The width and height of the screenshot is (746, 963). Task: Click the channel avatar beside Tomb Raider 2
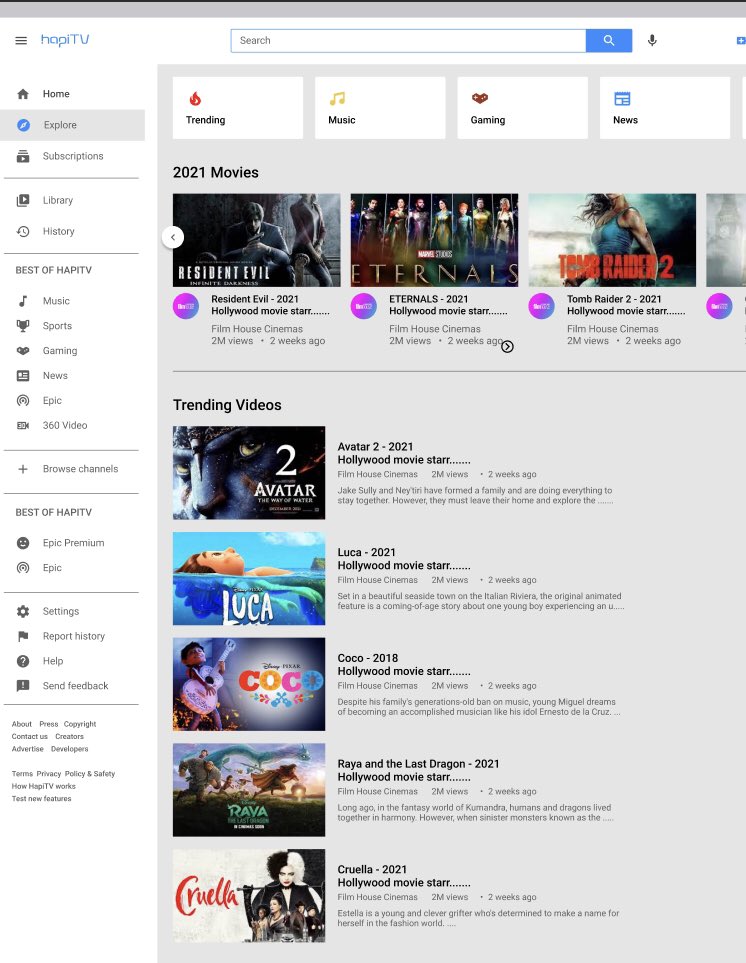542,306
